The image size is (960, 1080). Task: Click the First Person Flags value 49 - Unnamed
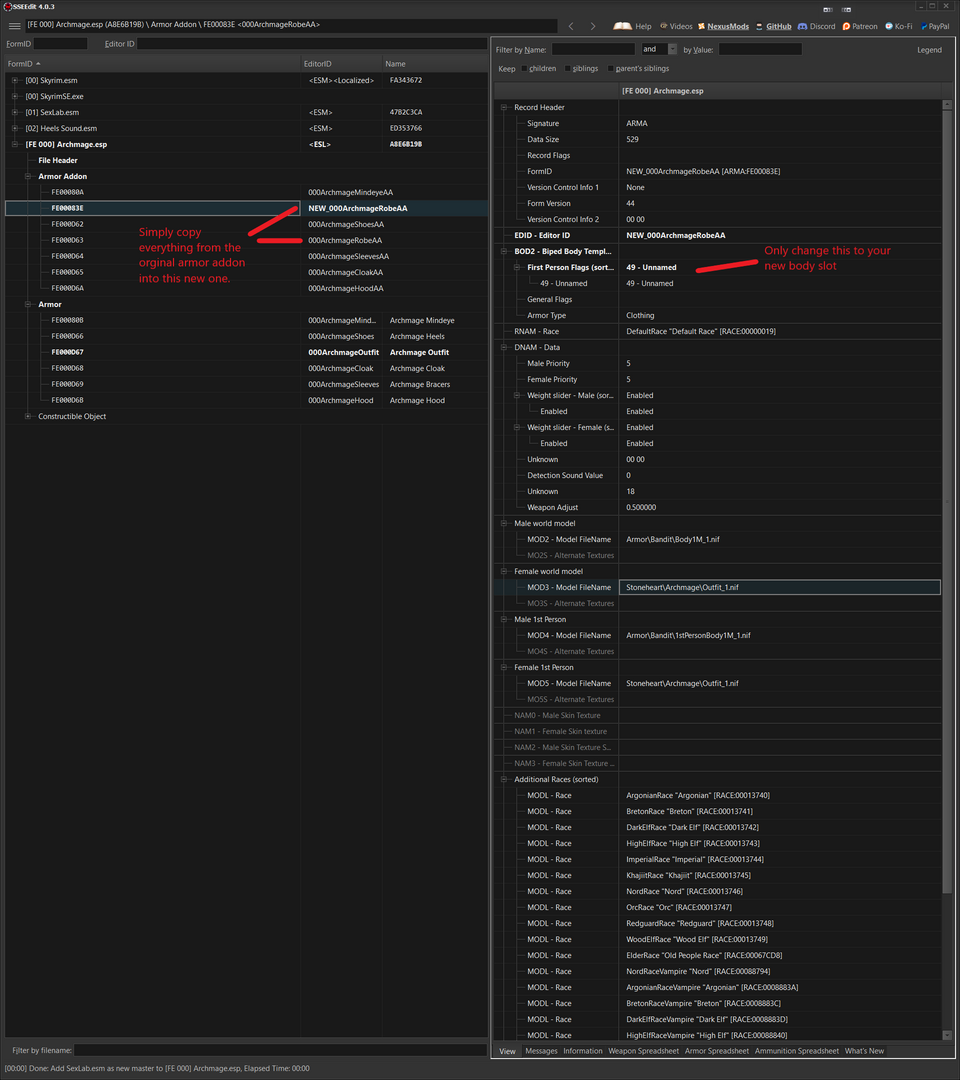[780, 267]
